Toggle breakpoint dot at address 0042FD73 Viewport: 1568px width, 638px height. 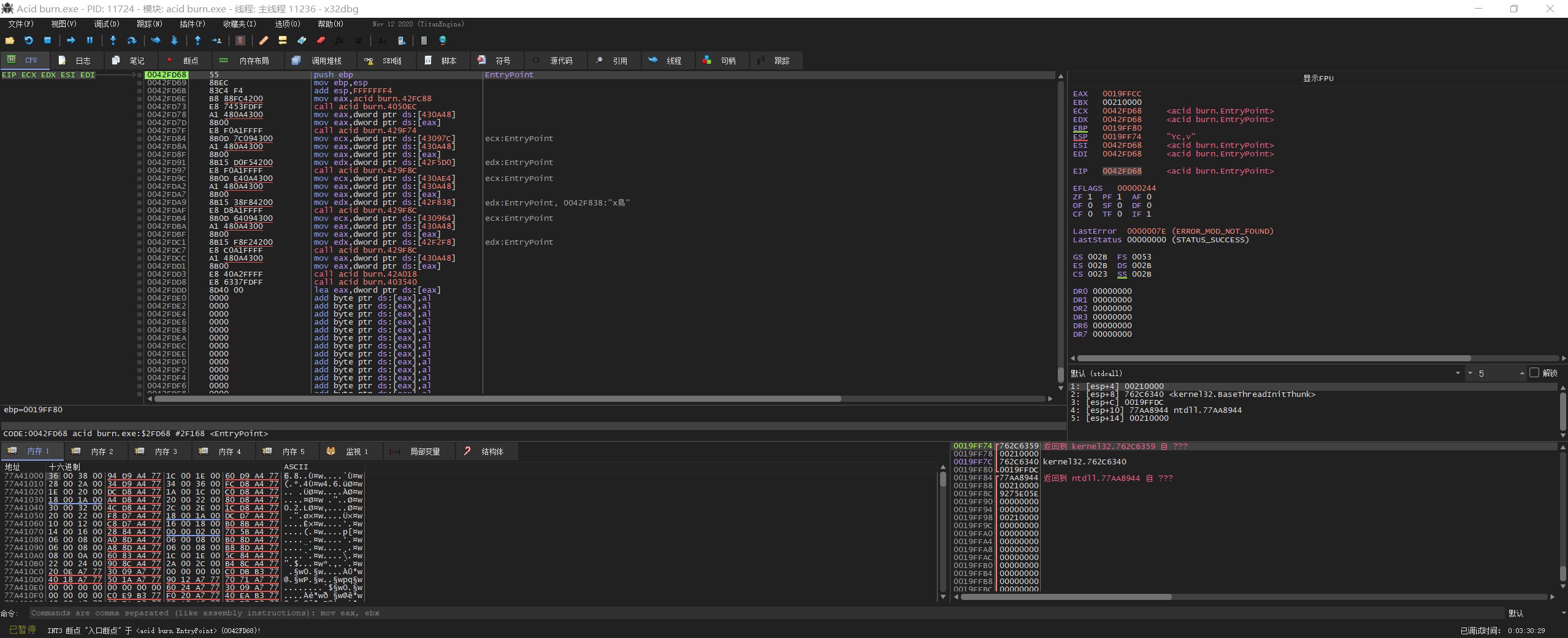140,107
